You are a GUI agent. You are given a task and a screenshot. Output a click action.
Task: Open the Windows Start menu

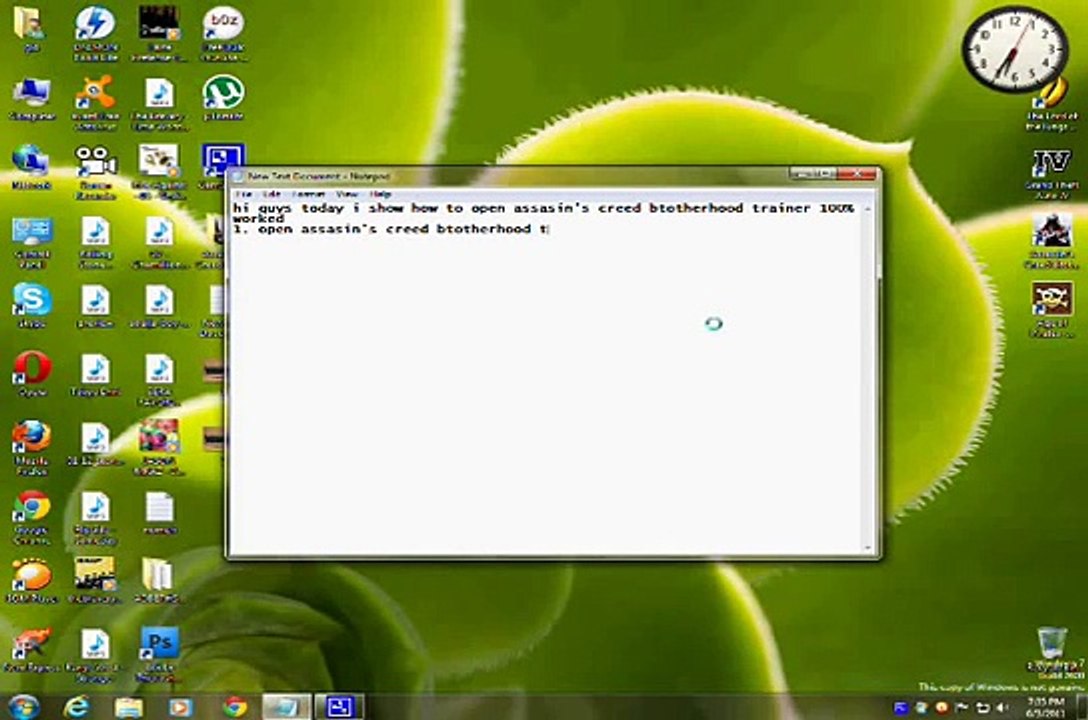(x=24, y=707)
